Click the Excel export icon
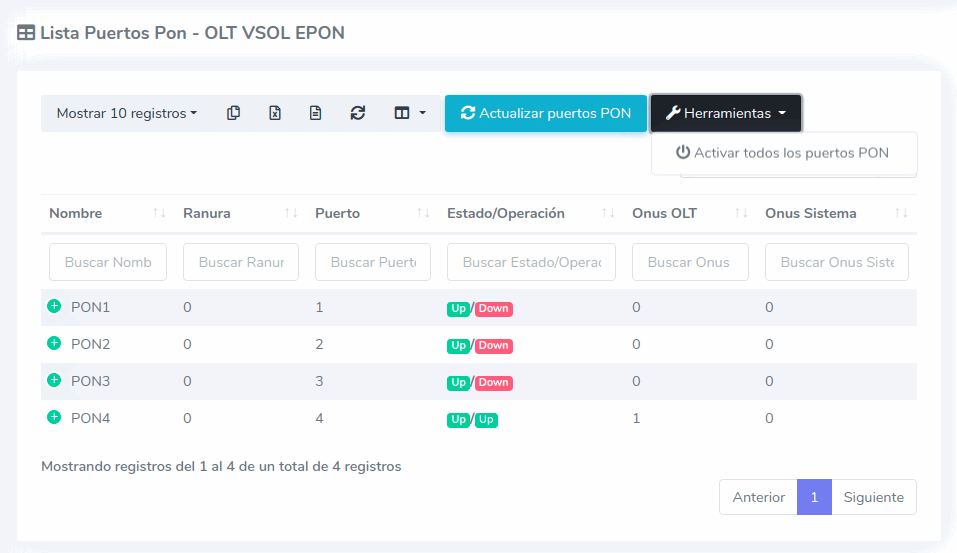Screen dimensions: 957x553 (x=274, y=113)
